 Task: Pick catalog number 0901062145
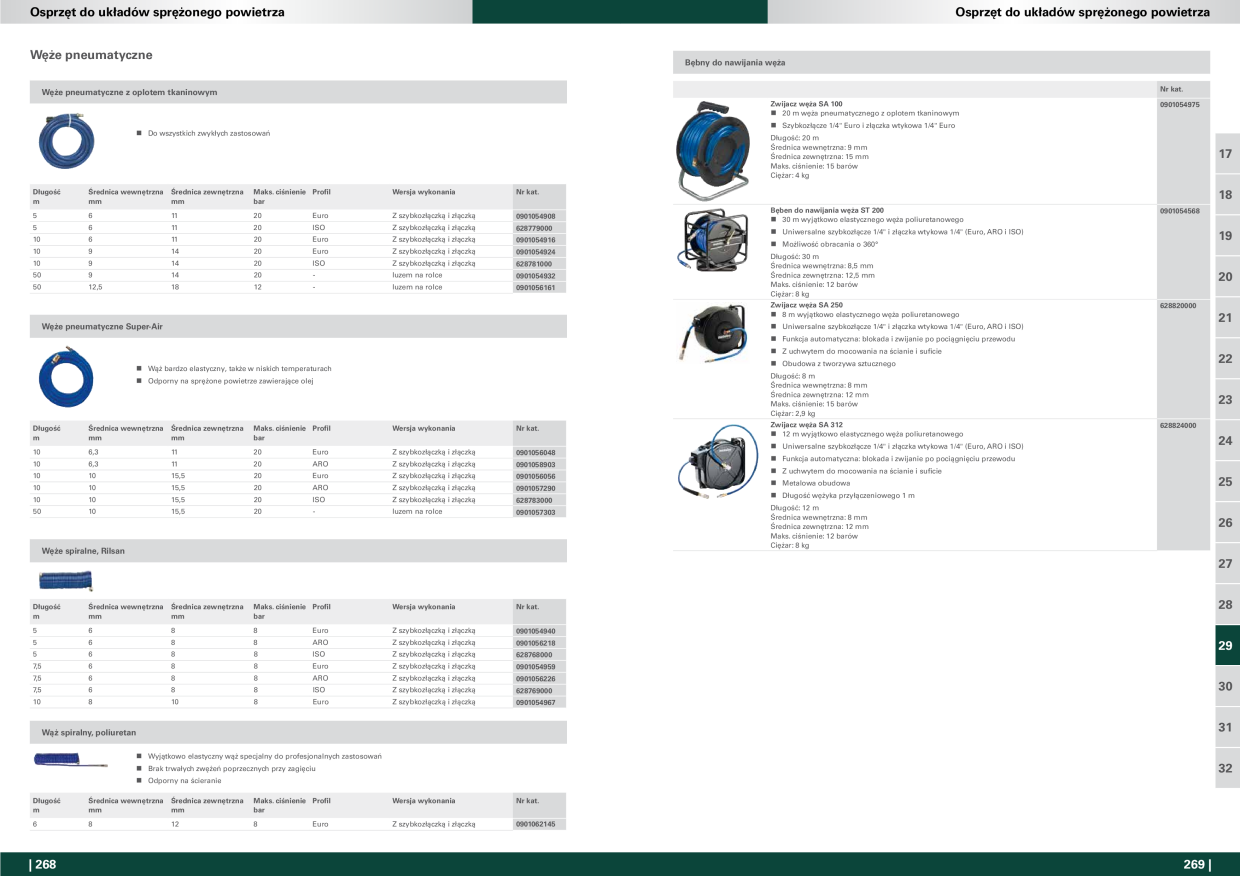point(535,825)
